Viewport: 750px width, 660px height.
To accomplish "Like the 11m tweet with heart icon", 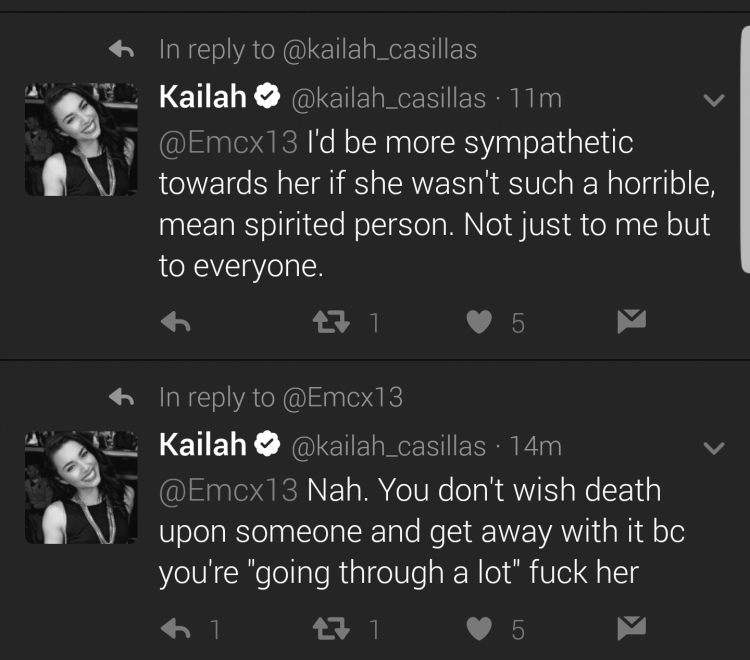I will pos(479,322).
